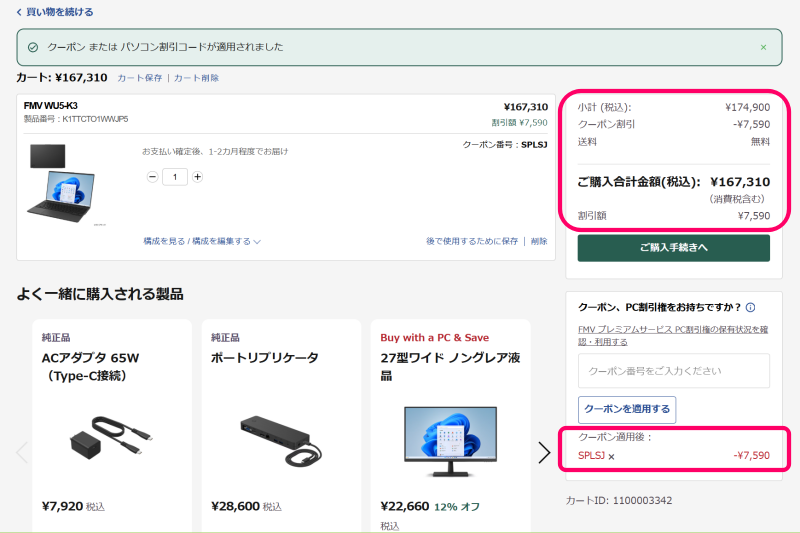The height and width of the screenshot is (533, 800).
Task: Delete the cart with カート削除
Action: click(196, 78)
